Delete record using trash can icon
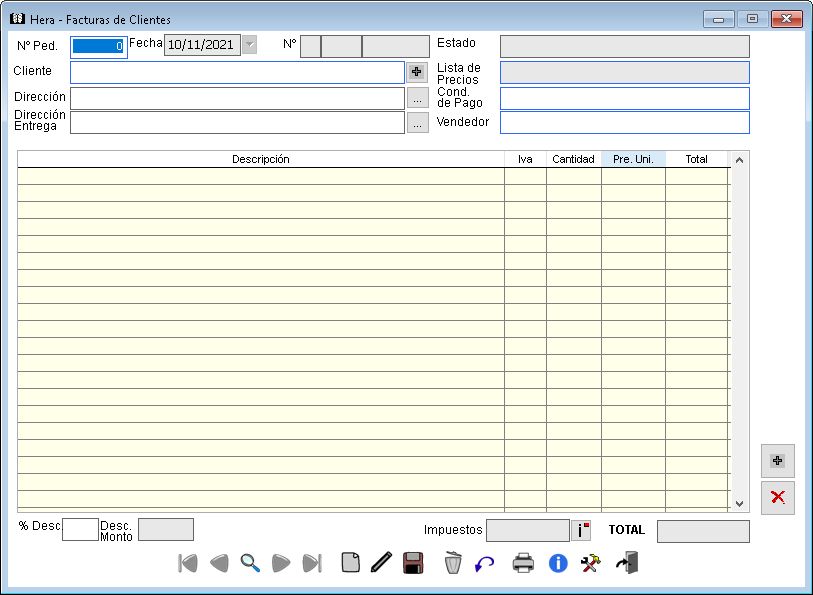Screen dimensions: 813x595 point(453,563)
